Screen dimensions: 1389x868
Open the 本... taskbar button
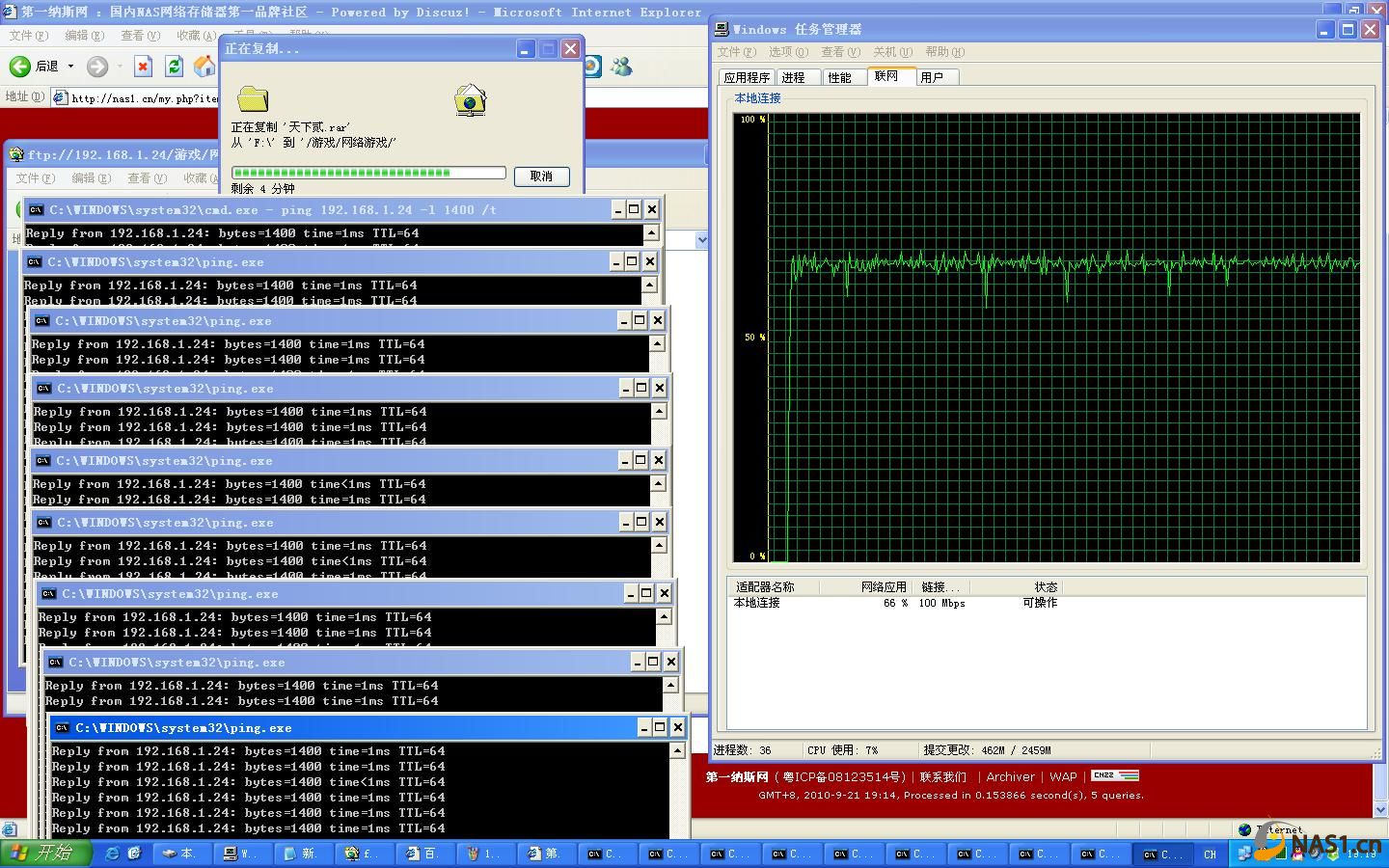tap(180, 854)
